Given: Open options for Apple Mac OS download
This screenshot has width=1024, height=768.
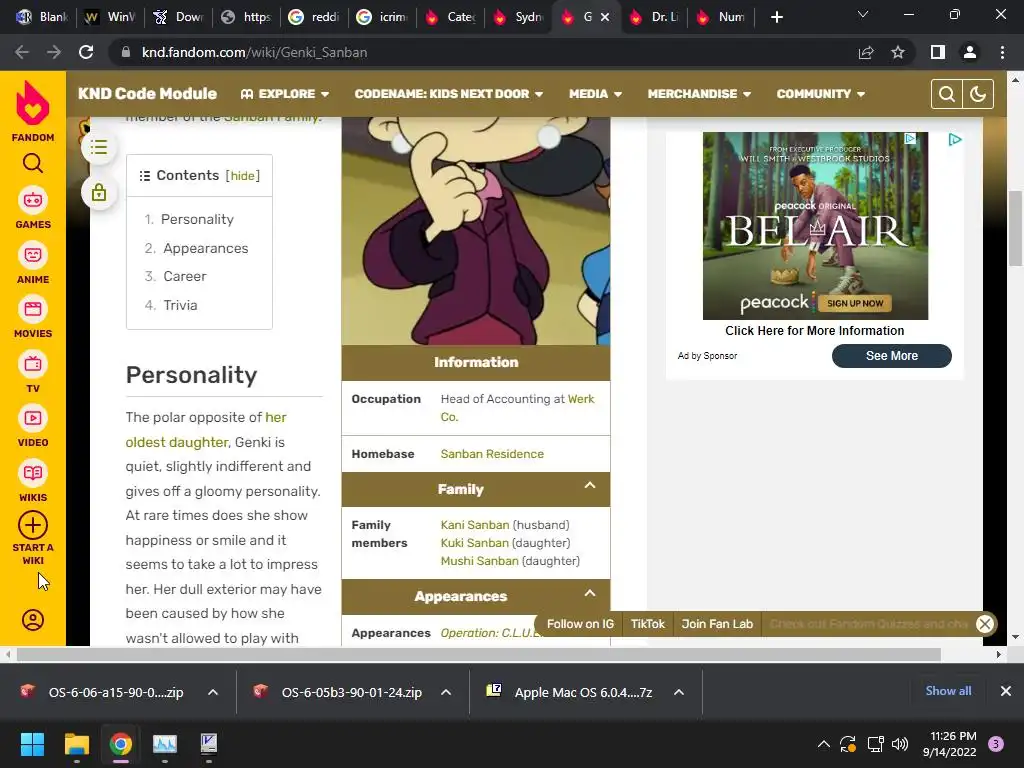Looking at the screenshot, I should coord(679,692).
